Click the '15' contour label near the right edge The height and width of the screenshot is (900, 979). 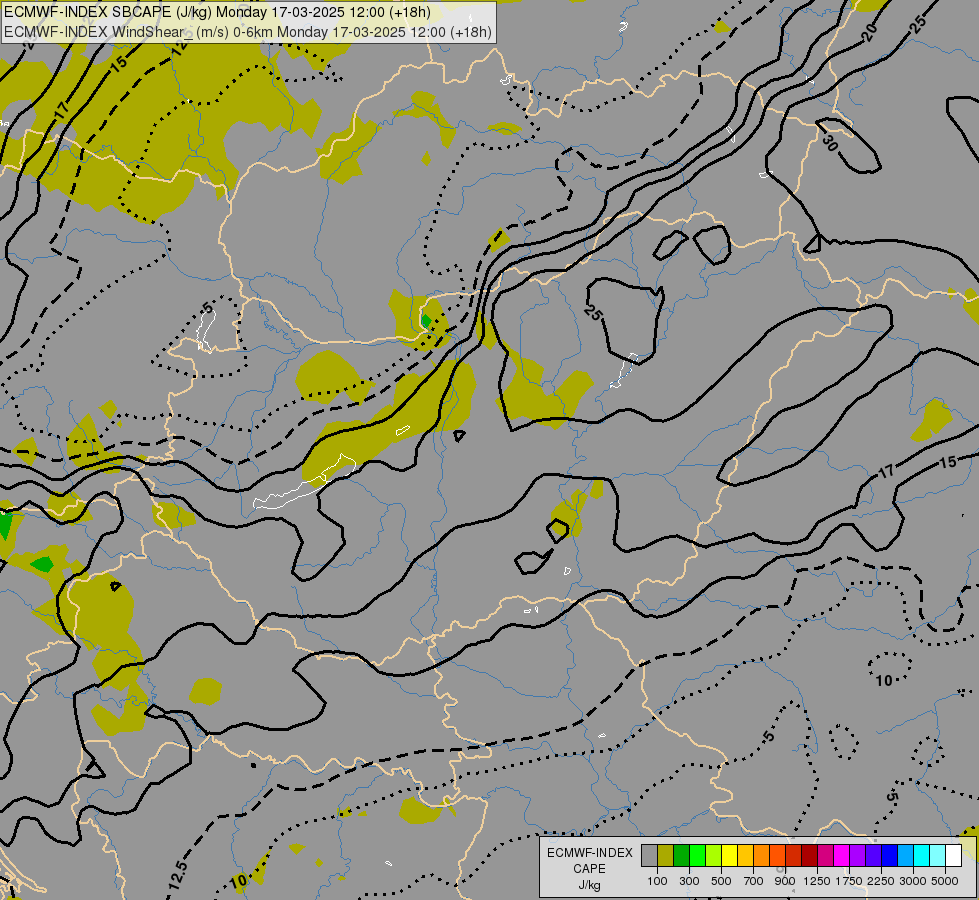point(948,462)
